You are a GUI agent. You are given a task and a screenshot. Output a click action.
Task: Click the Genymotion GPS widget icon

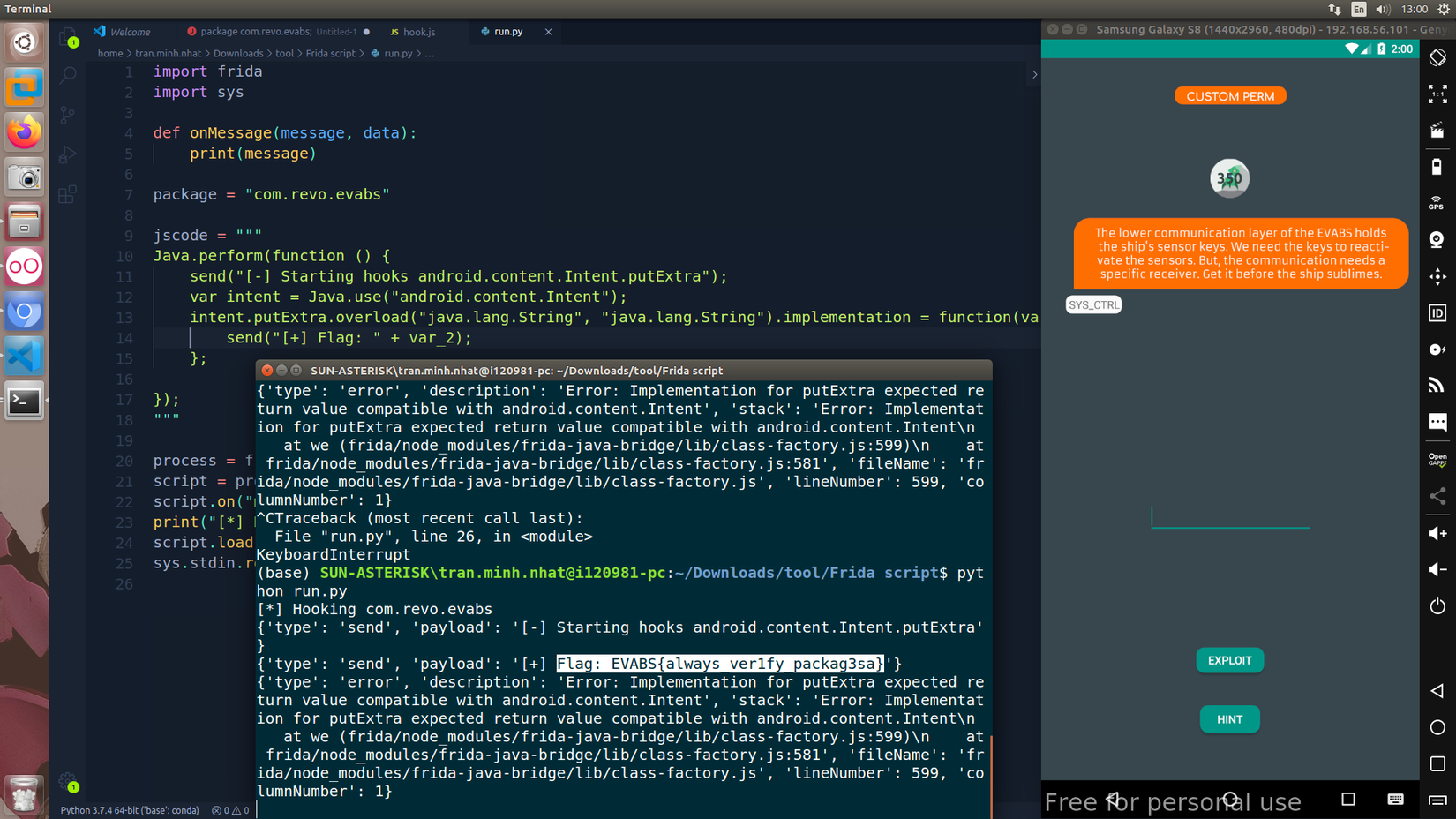click(x=1437, y=203)
